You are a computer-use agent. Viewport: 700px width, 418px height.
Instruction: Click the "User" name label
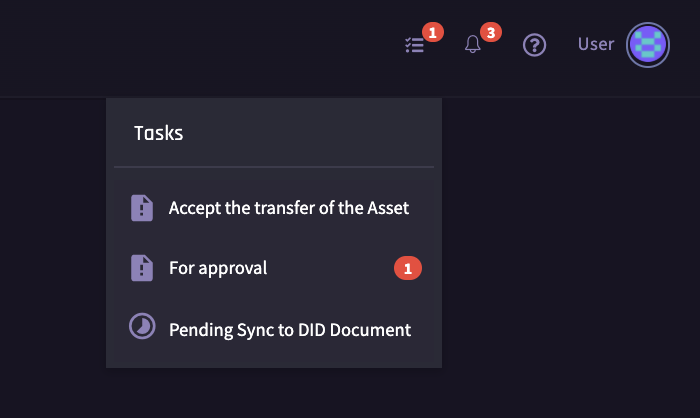coord(596,44)
